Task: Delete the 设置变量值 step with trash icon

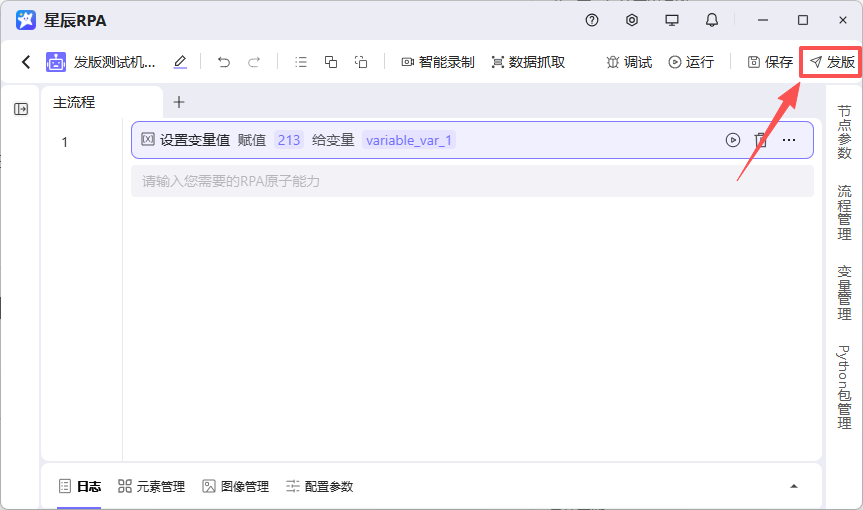Action: point(760,140)
